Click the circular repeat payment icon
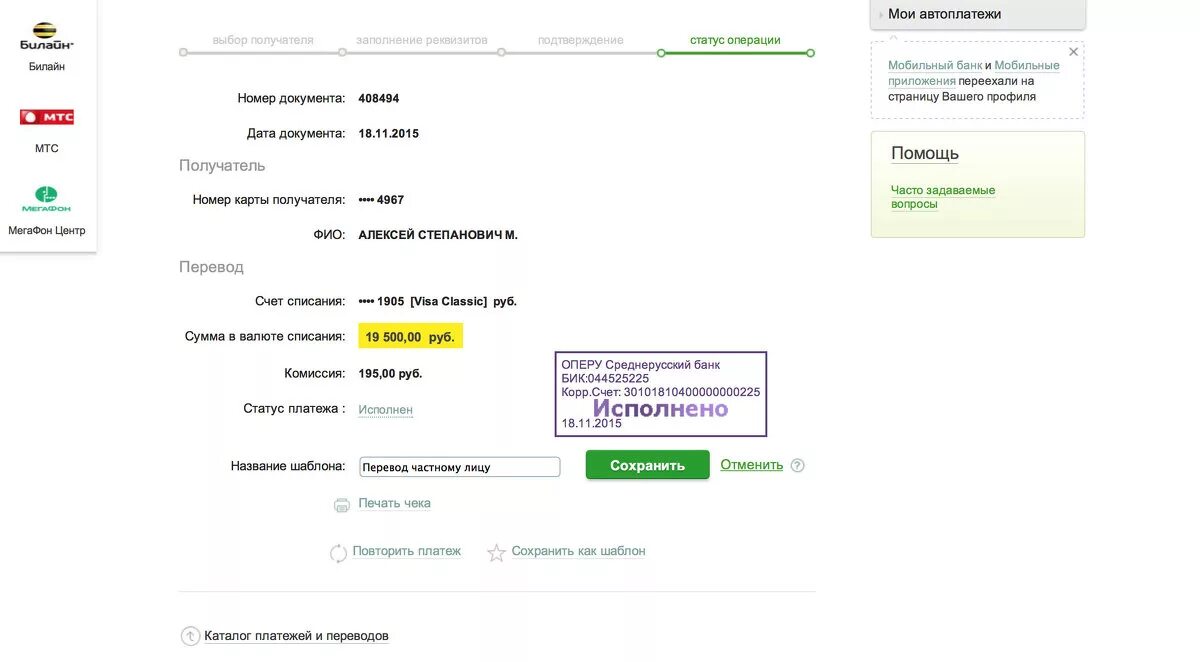 point(338,552)
